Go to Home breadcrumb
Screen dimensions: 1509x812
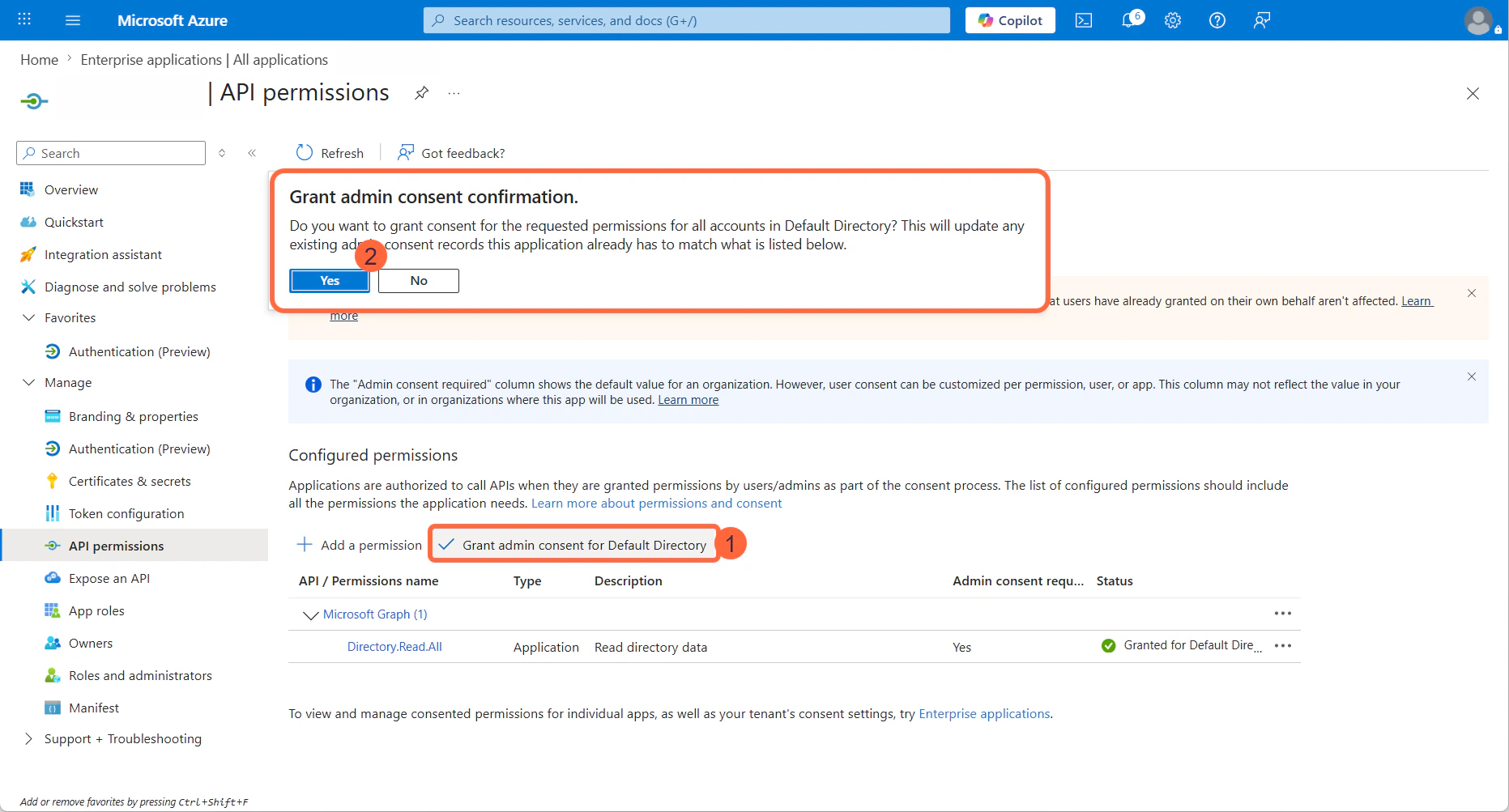click(x=39, y=60)
